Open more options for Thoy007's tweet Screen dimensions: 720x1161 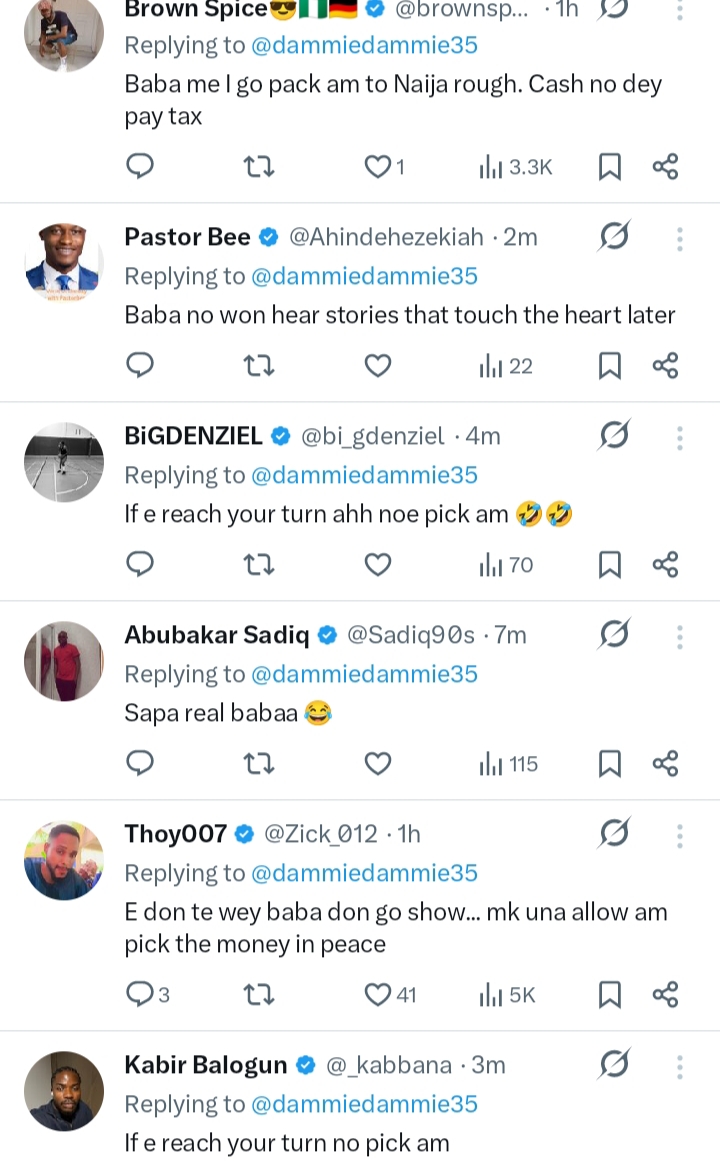[x=680, y=835]
